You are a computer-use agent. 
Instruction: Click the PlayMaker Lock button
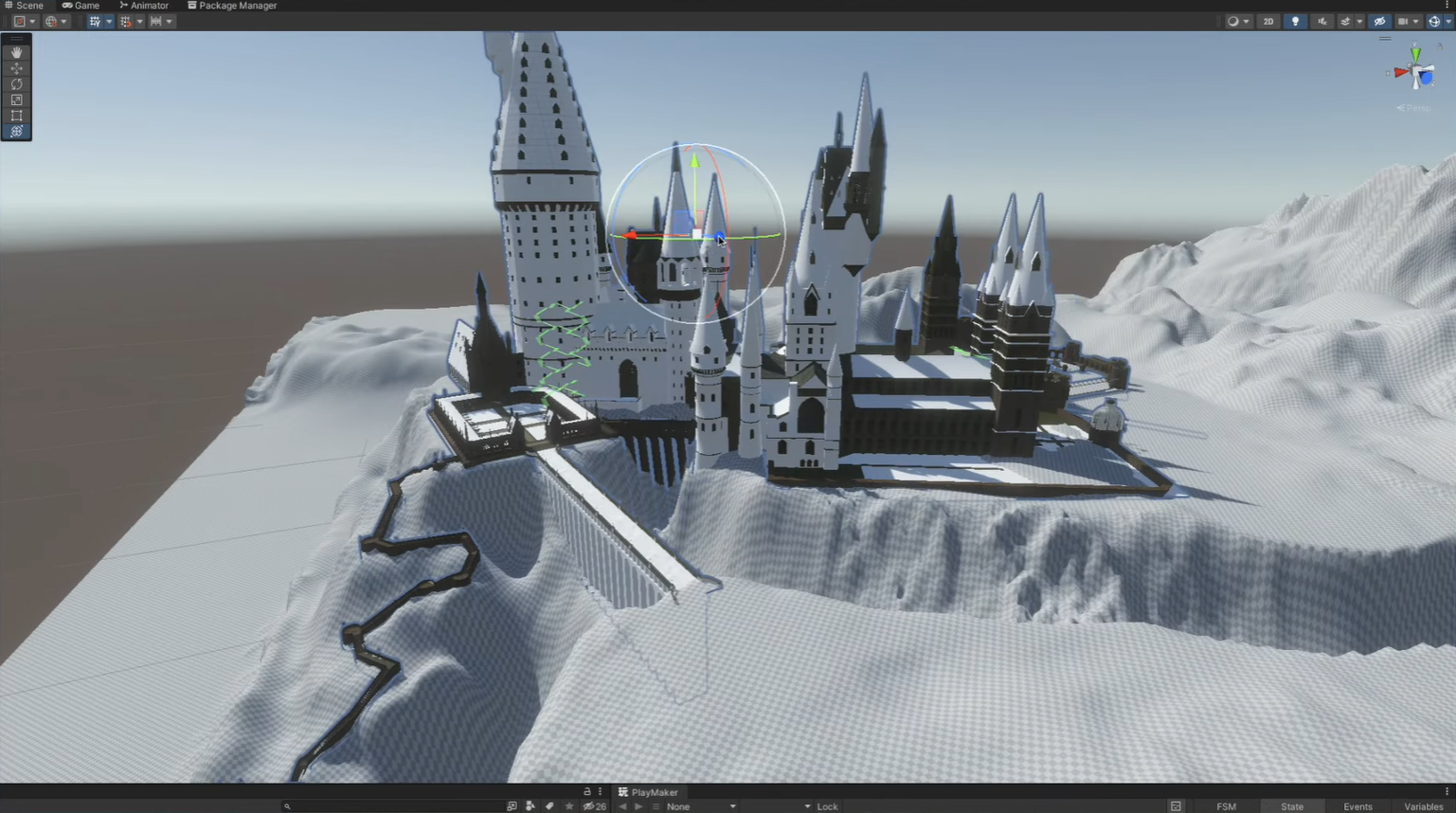tap(827, 806)
